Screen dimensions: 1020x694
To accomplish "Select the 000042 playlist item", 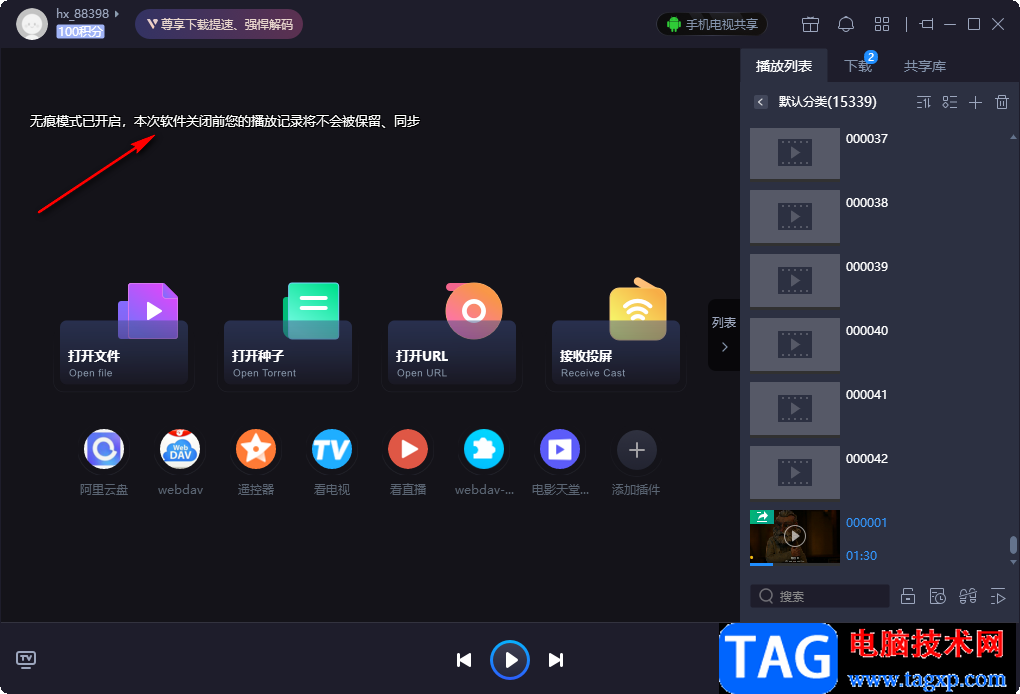I will (x=879, y=472).
